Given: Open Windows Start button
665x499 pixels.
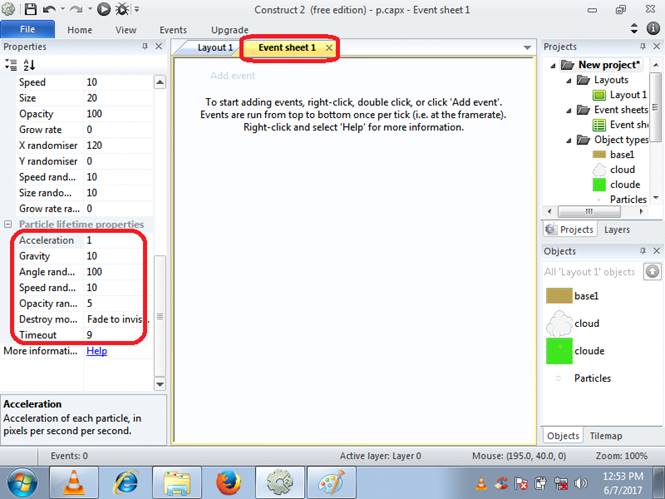Looking at the screenshot, I should 22,482.
